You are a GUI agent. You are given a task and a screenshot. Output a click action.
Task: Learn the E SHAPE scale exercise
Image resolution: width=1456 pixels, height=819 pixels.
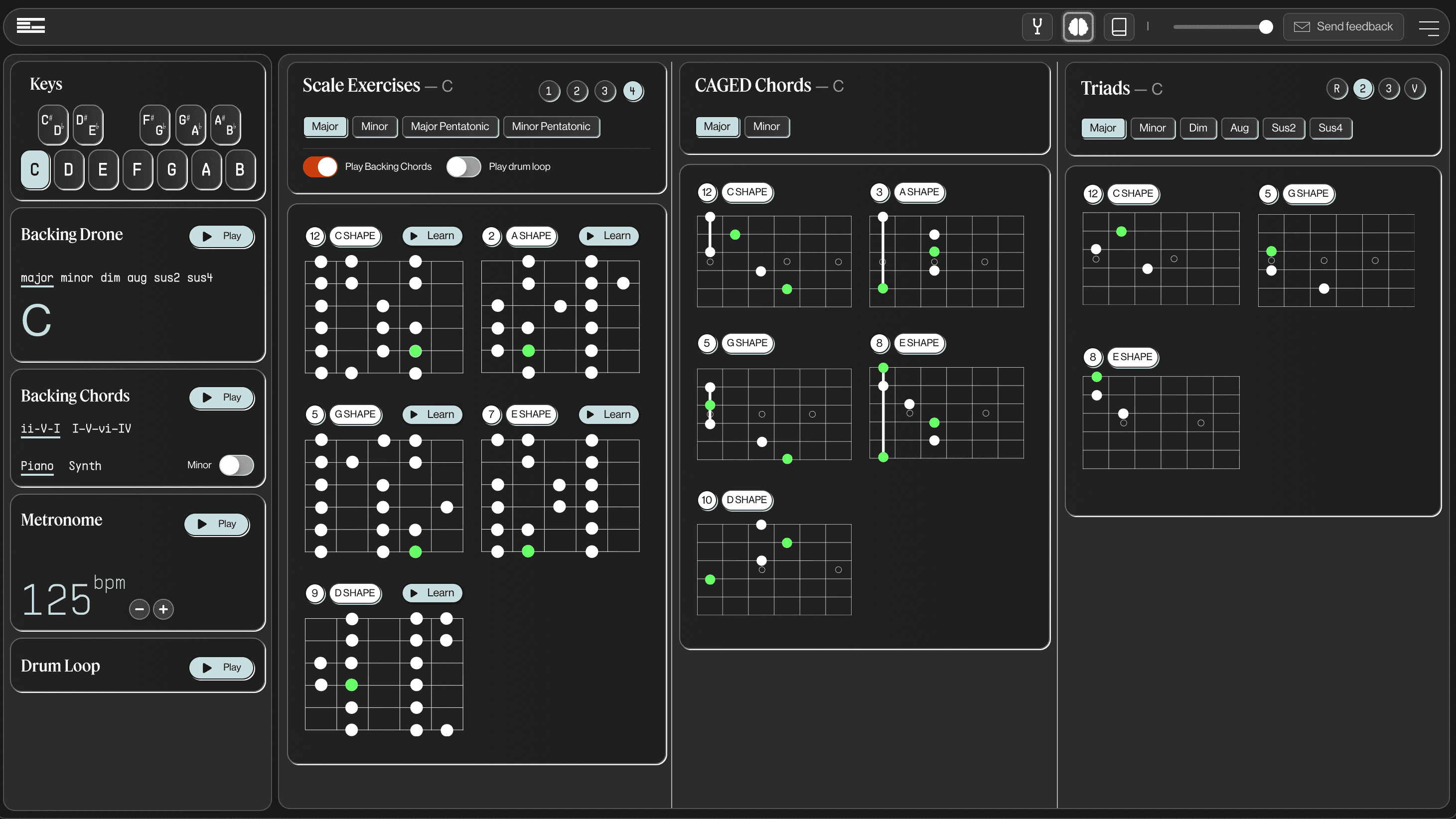(609, 414)
